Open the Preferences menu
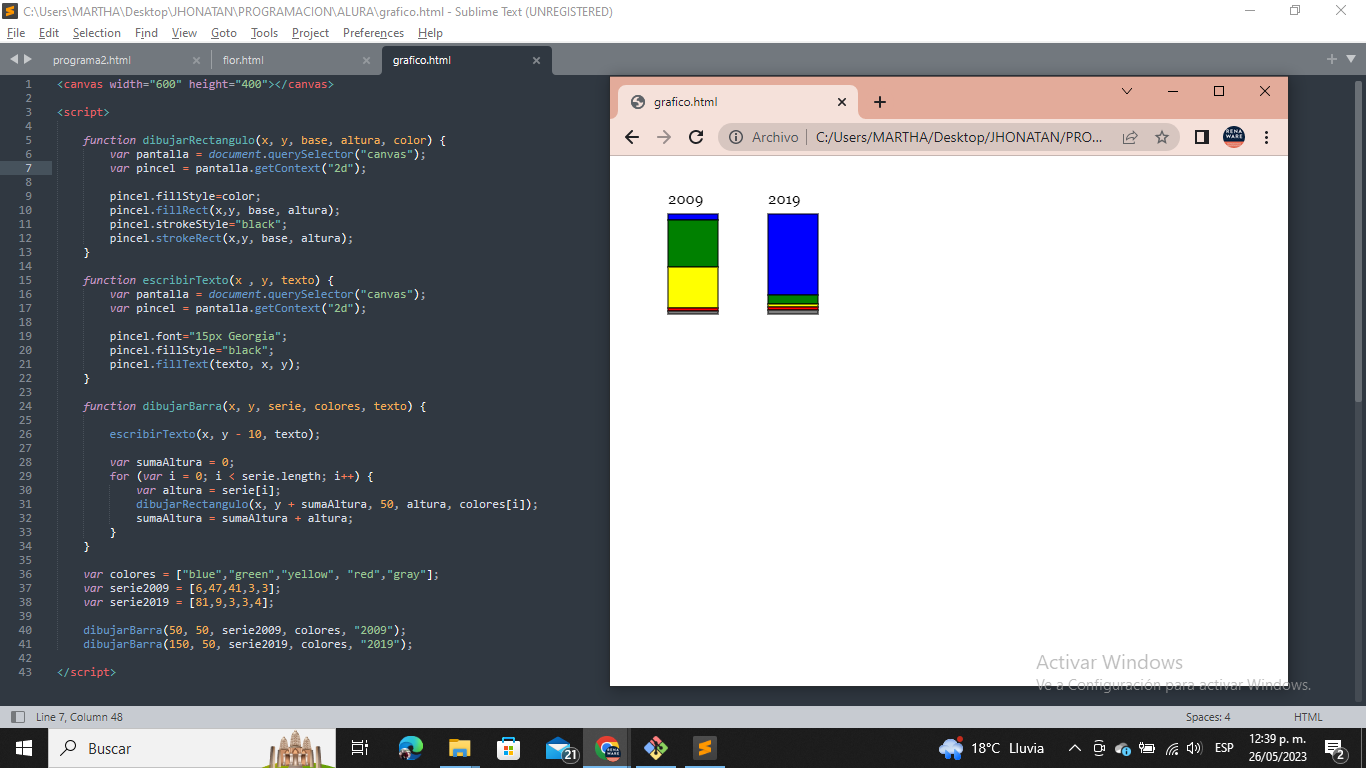The image size is (1366, 768). 373,33
